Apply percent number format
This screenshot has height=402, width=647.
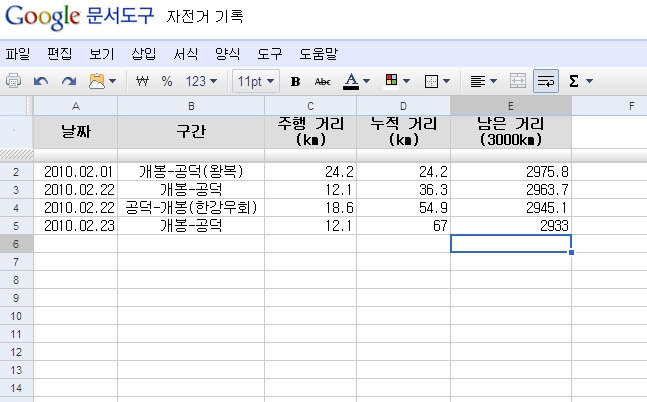point(167,81)
